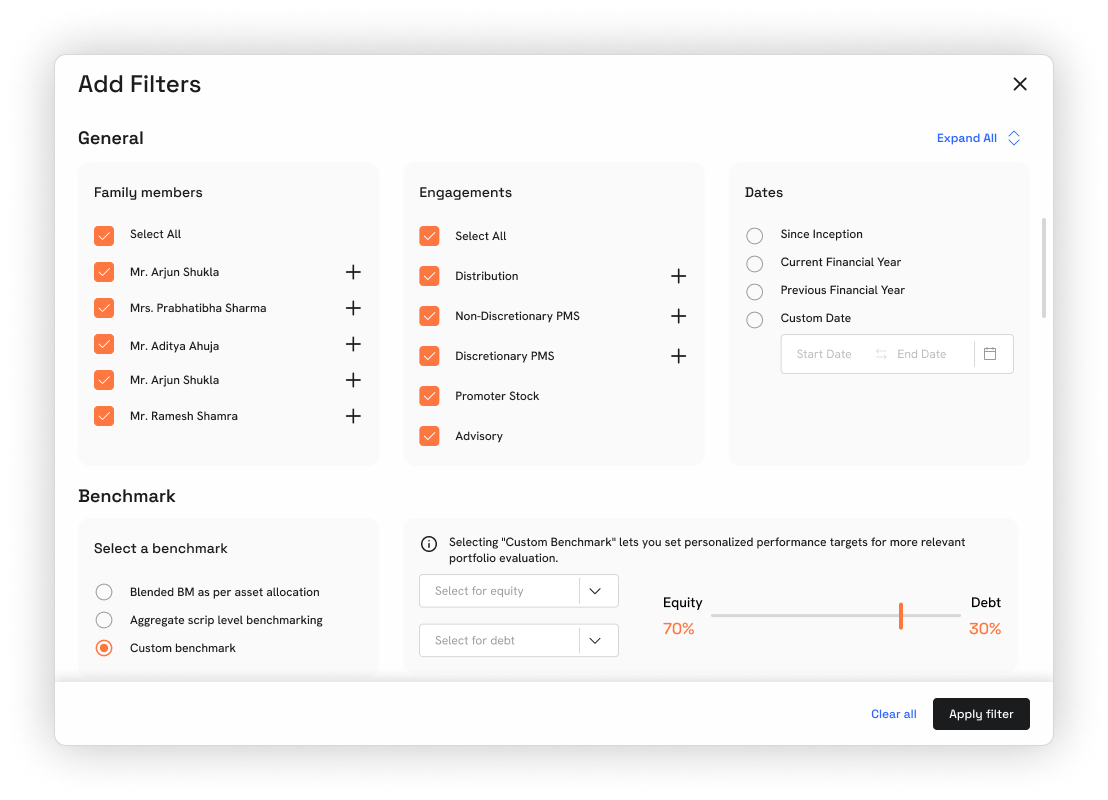Image resolution: width=1108 pixels, height=800 pixels.
Task: Adjust the Equity/Debt allocation slider
Action: click(900, 617)
